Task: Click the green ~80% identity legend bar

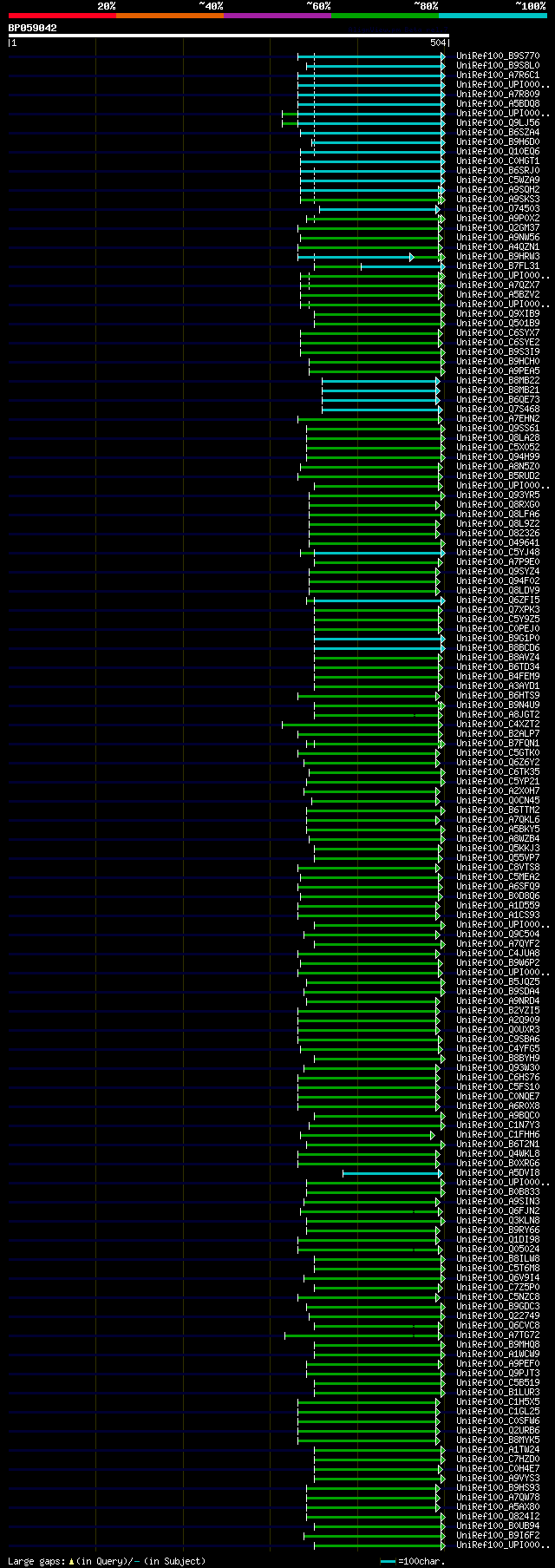Action: (x=384, y=16)
